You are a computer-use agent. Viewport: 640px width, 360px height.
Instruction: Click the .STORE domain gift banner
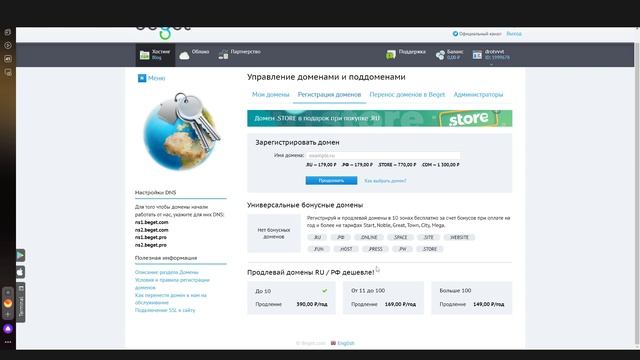380,118
